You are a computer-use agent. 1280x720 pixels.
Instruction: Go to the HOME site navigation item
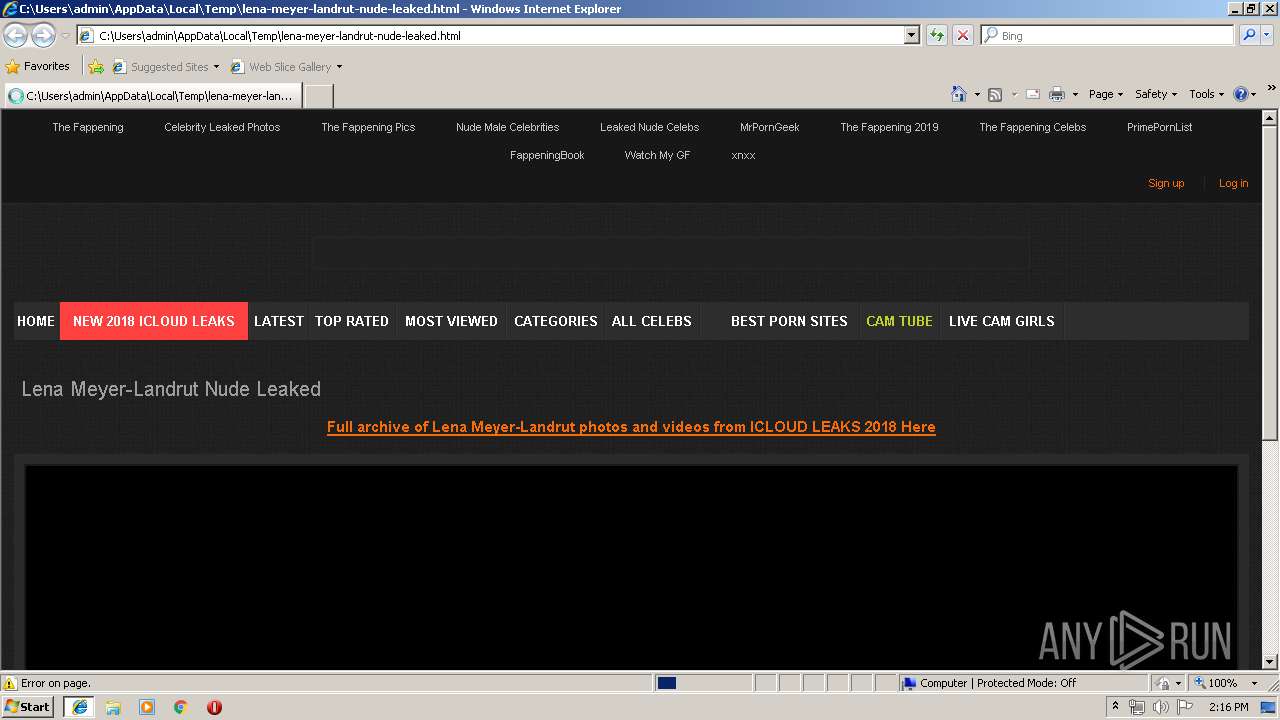36,321
